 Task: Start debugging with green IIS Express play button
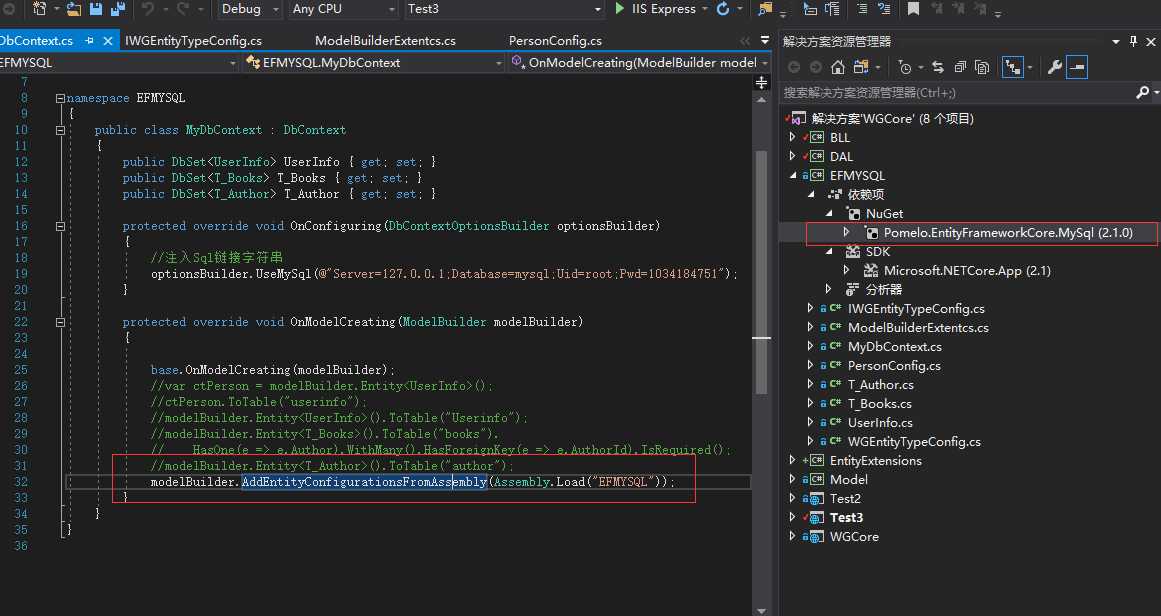click(620, 8)
